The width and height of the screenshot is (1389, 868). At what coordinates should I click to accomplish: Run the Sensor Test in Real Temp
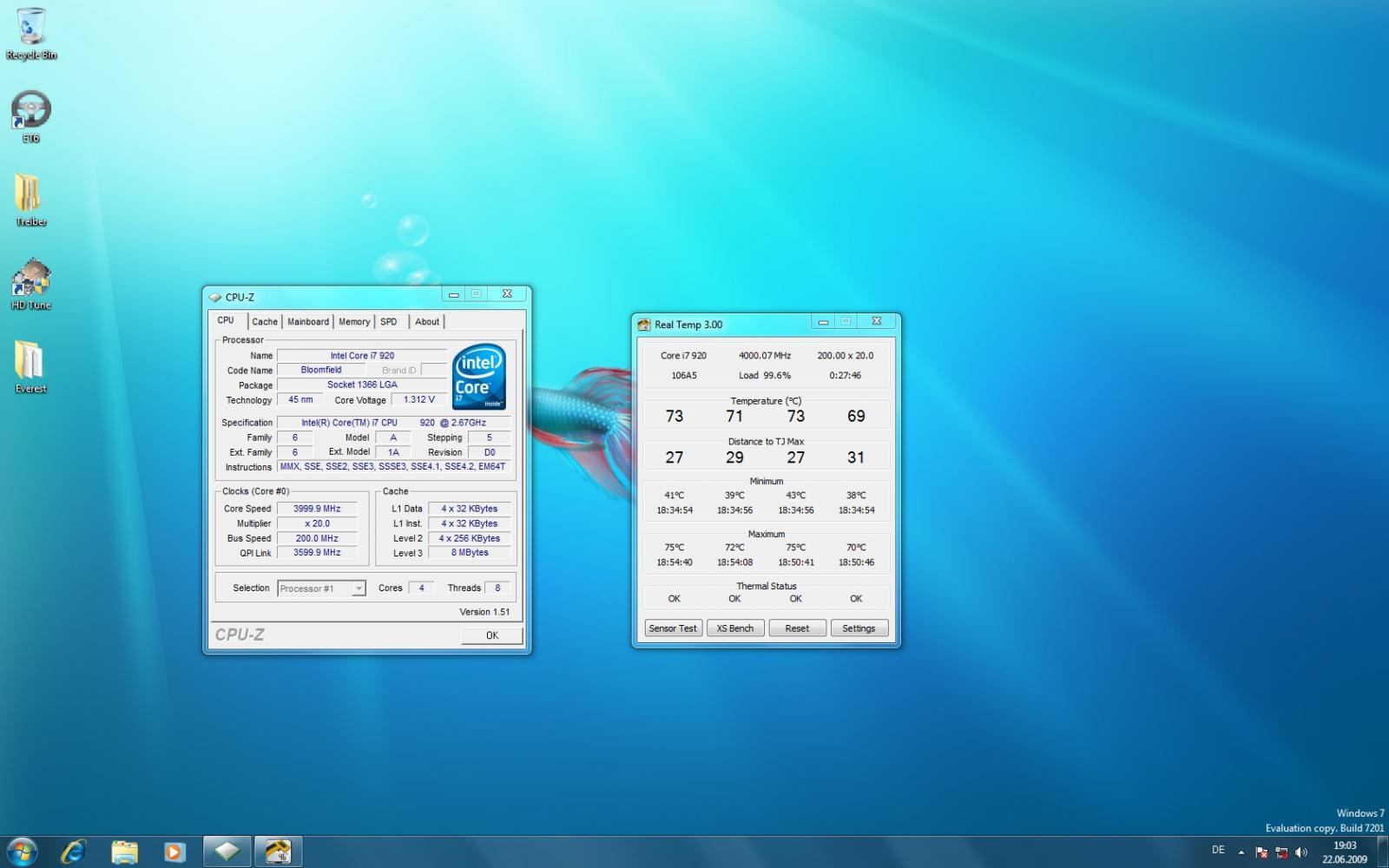pyautogui.click(x=673, y=628)
